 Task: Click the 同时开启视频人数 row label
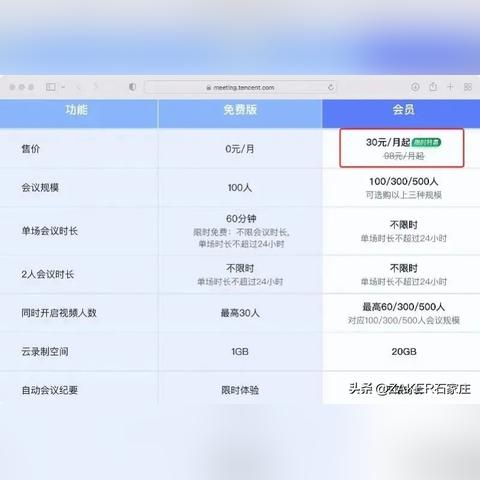[59, 313]
